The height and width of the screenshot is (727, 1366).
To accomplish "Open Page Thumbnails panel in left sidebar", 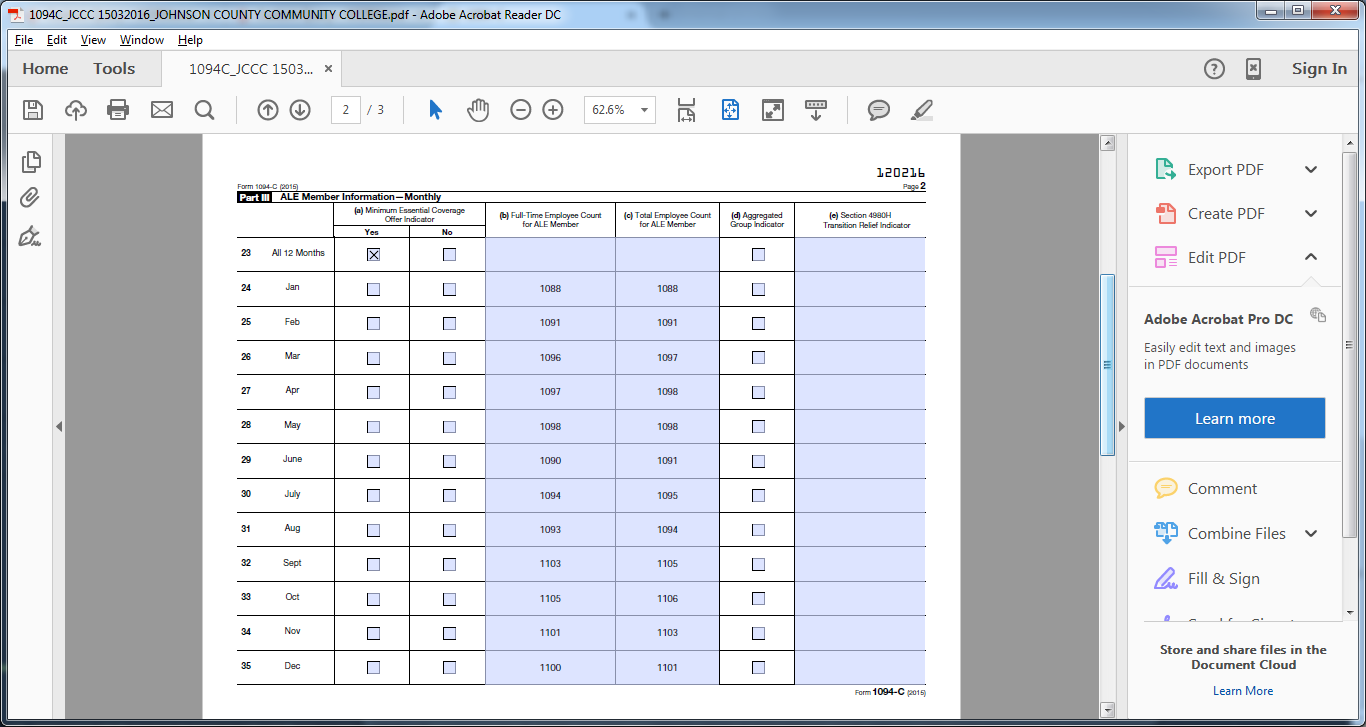I will click(x=30, y=161).
